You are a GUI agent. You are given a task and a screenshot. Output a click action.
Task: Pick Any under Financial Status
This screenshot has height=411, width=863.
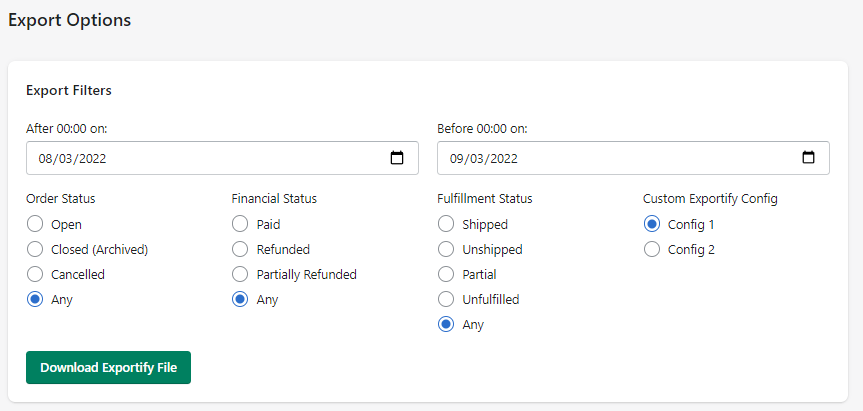click(240, 299)
